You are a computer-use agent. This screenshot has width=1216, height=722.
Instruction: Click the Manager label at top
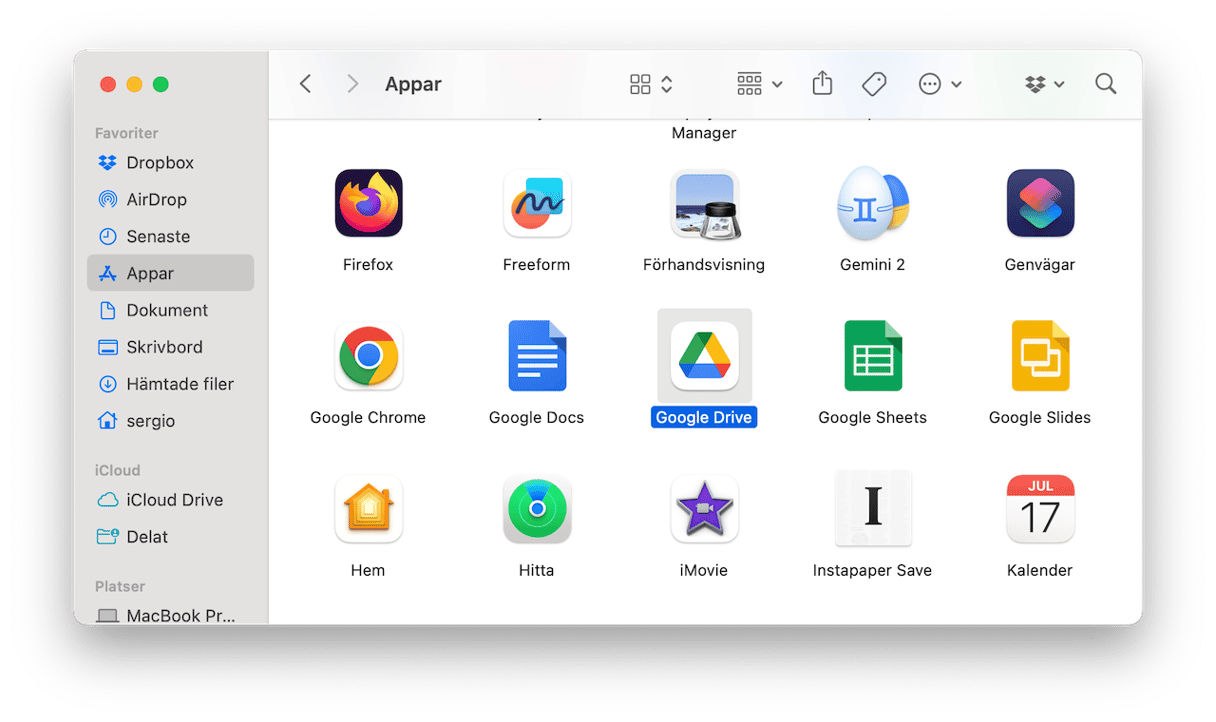point(704,133)
